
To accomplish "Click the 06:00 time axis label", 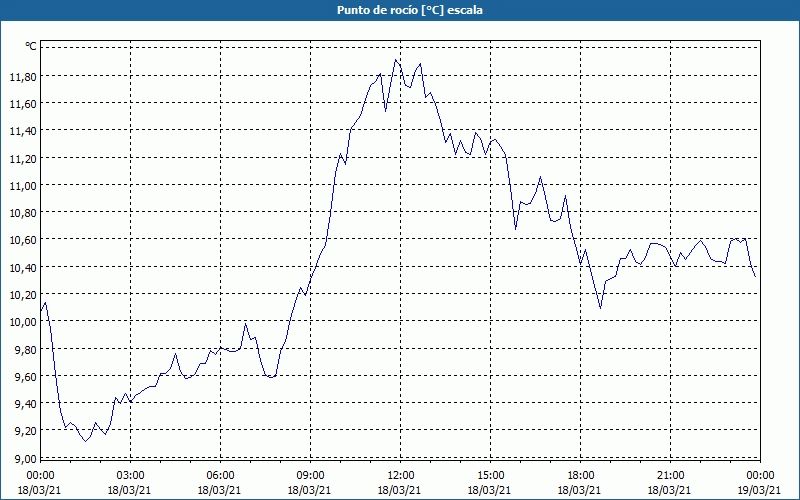I will [x=220, y=476].
